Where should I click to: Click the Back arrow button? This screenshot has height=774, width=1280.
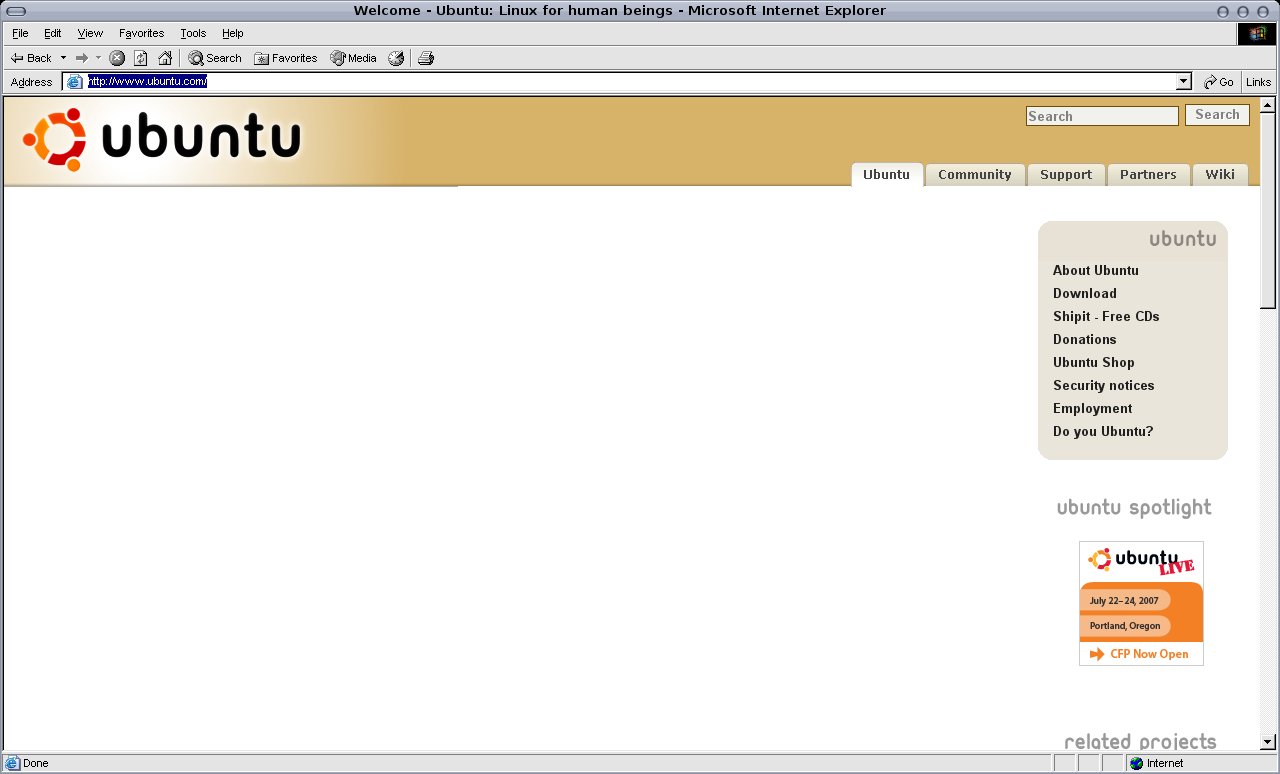coord(30,58)
